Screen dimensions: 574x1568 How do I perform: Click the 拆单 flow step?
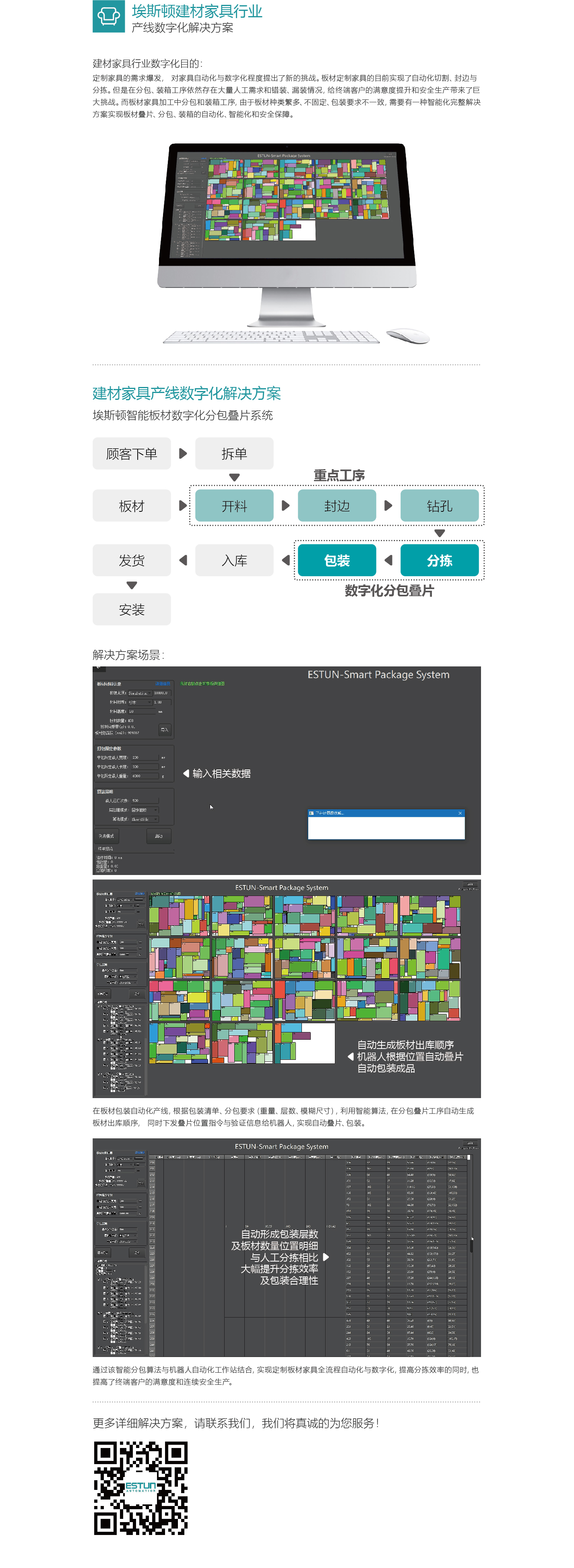(x=234, y=453)
